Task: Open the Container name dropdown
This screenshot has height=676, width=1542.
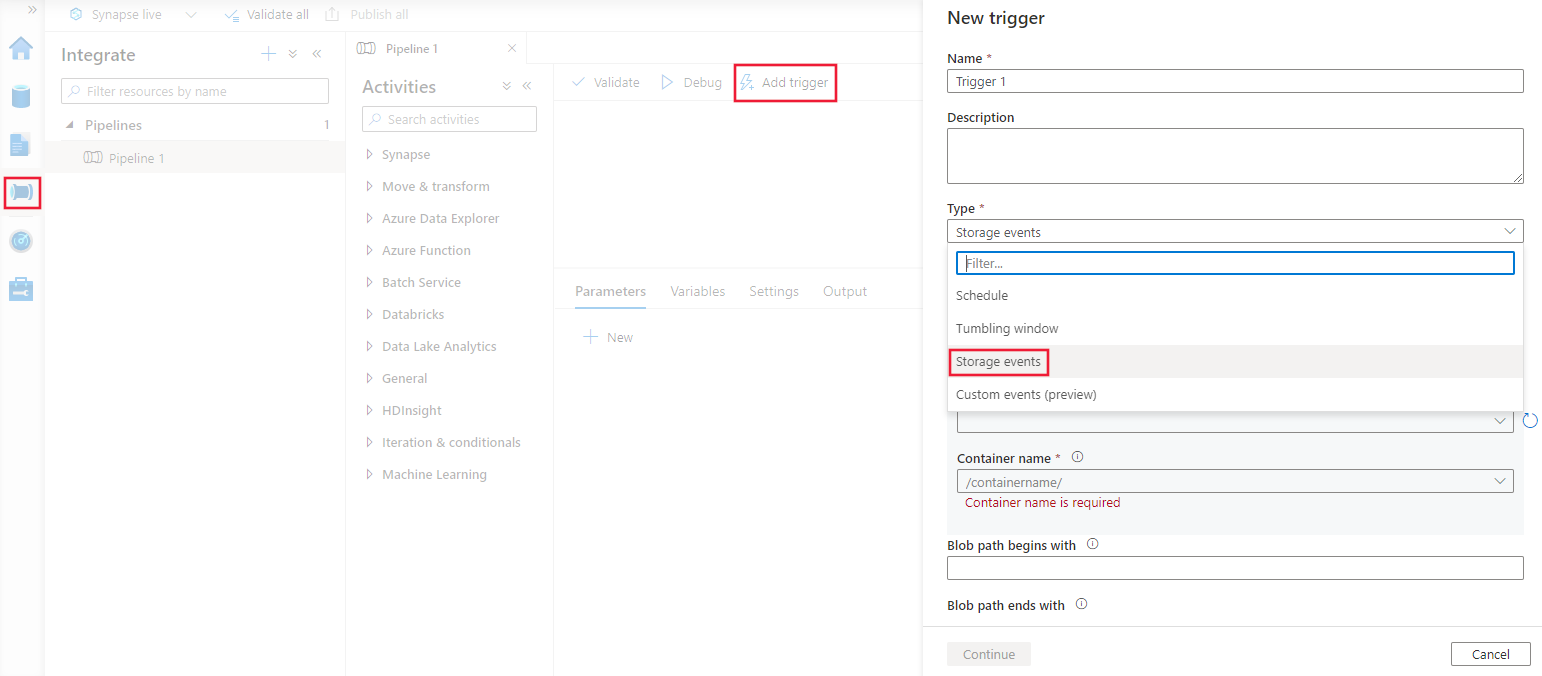Action: pos(1235,481)
